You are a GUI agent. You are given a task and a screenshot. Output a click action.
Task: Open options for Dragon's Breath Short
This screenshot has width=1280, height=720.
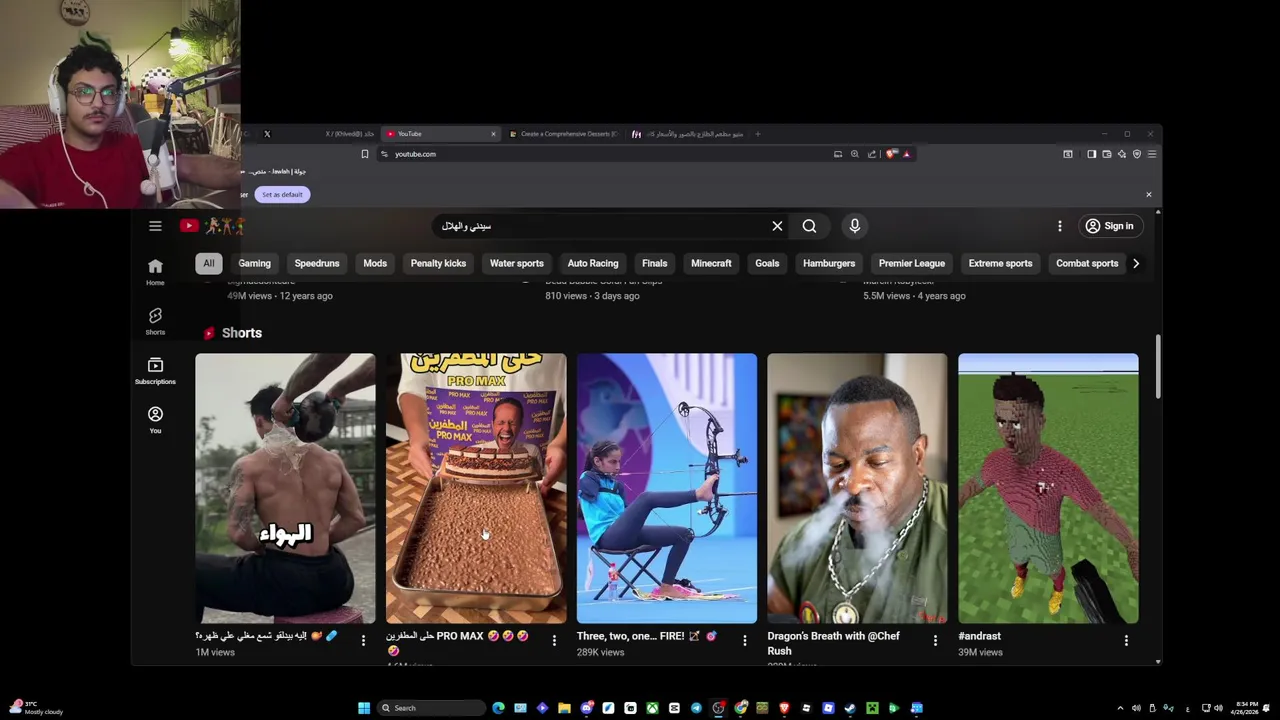935,640
